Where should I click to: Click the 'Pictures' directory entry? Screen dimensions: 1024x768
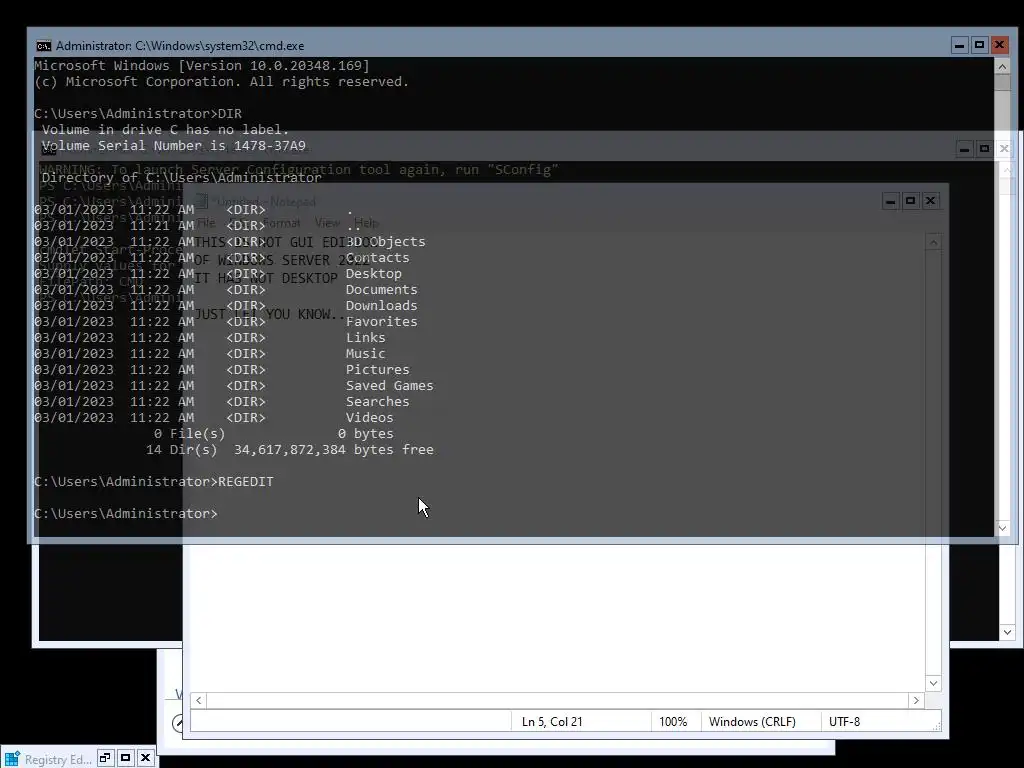click(x=377, y=370)
